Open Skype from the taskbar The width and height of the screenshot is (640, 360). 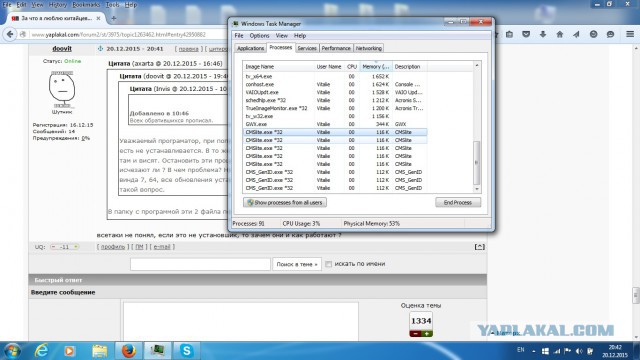[187, 351]
